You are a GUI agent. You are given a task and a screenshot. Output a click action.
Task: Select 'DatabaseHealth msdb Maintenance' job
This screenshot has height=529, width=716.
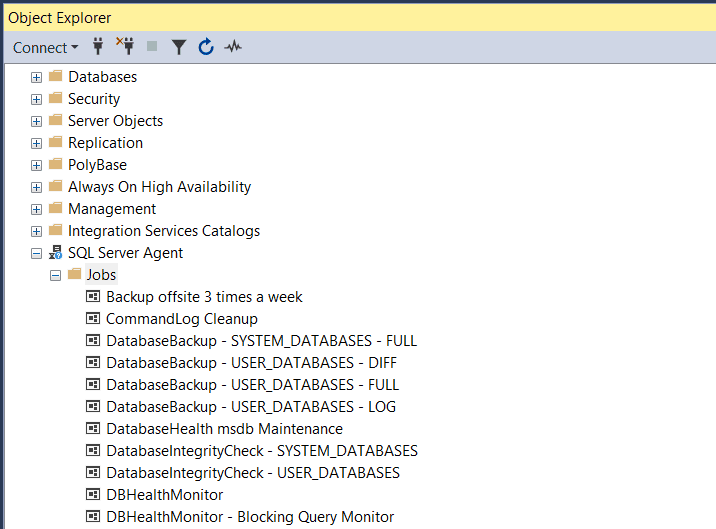[224, 429]
